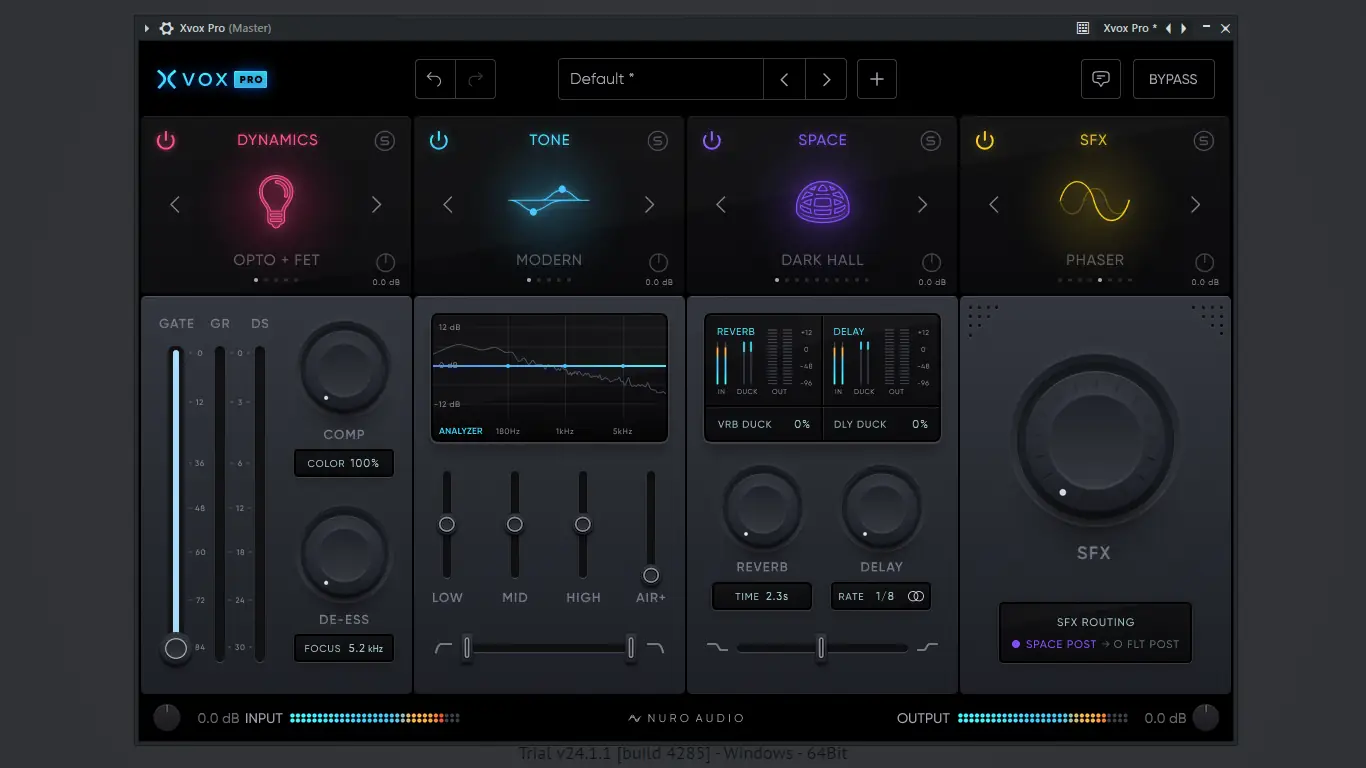Click the large SFX knob
This screenshot has height=768, width=1366.
tap(1094, 441)
